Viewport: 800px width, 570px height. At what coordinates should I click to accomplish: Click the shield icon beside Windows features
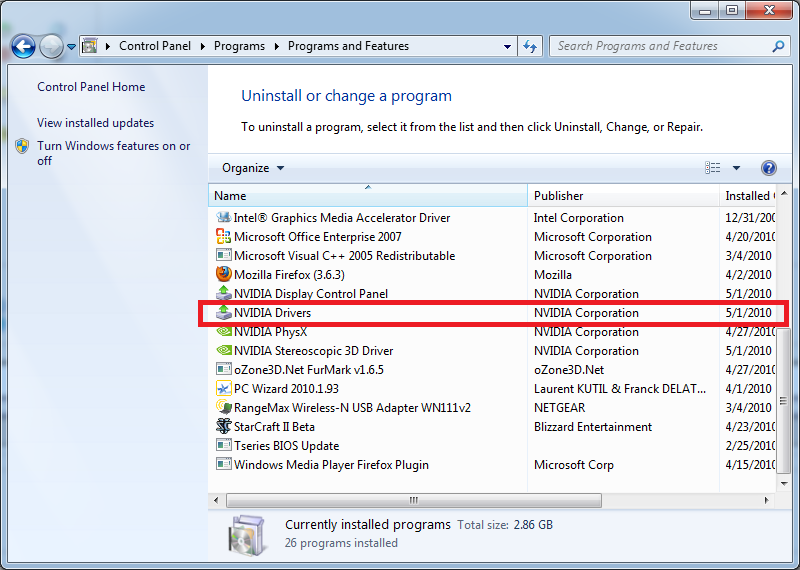point(22,146)
